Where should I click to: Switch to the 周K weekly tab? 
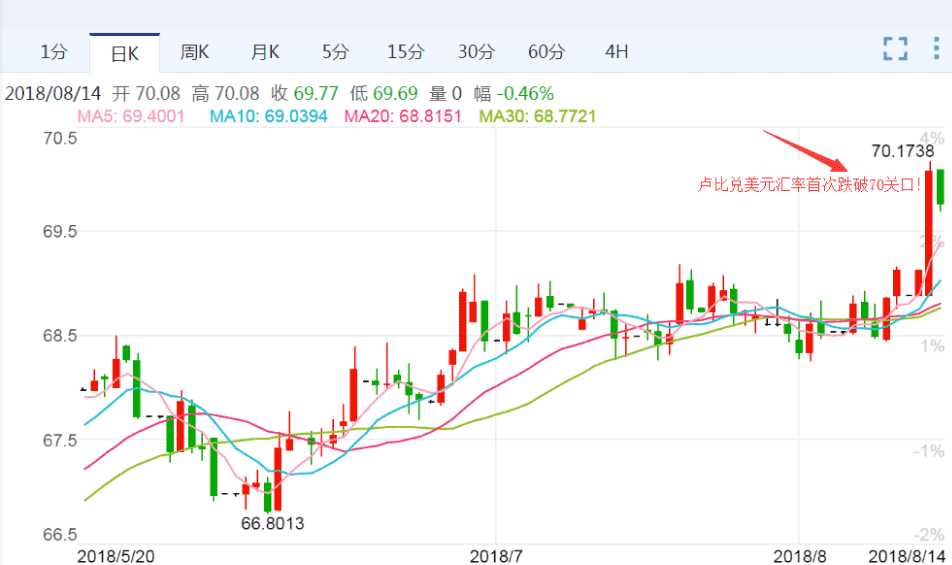(x=194, y=51)
